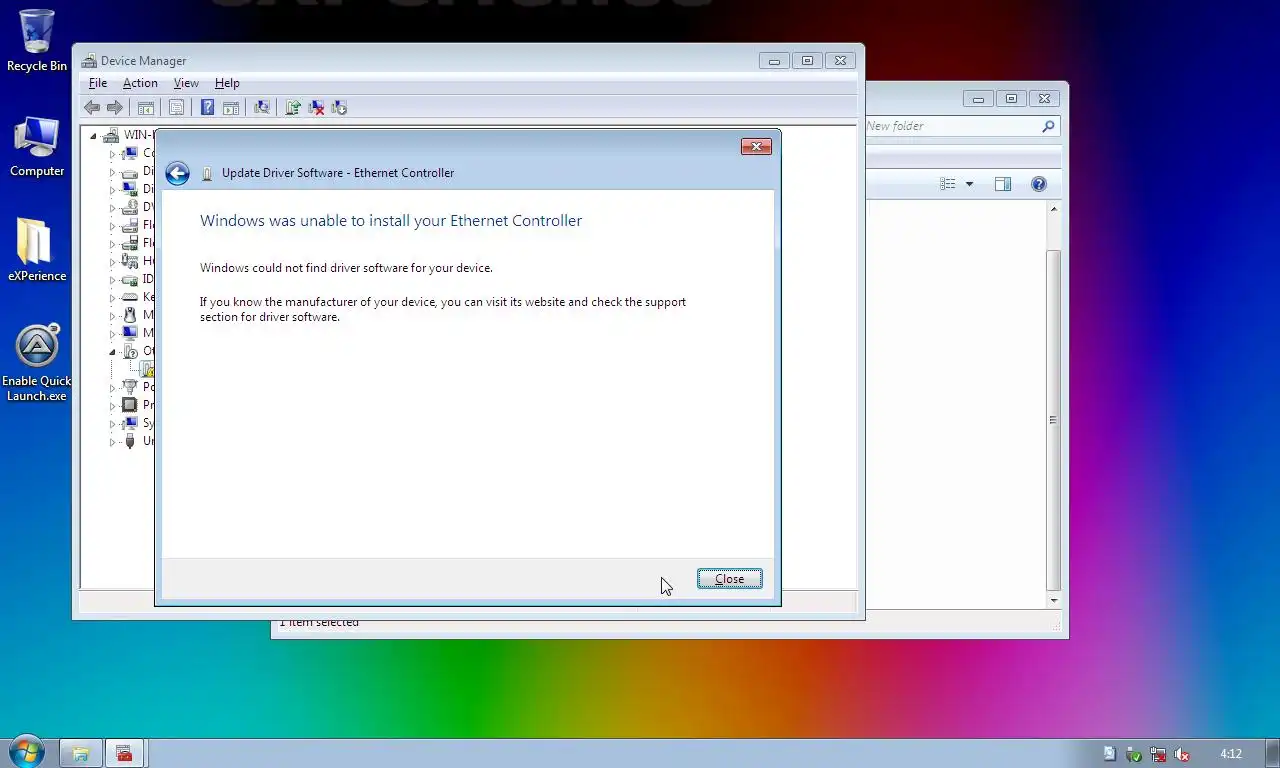Viewport: 1280px width, 768px height.
Task: Select the USB controllers plug icon in tree
Action: 129,441
